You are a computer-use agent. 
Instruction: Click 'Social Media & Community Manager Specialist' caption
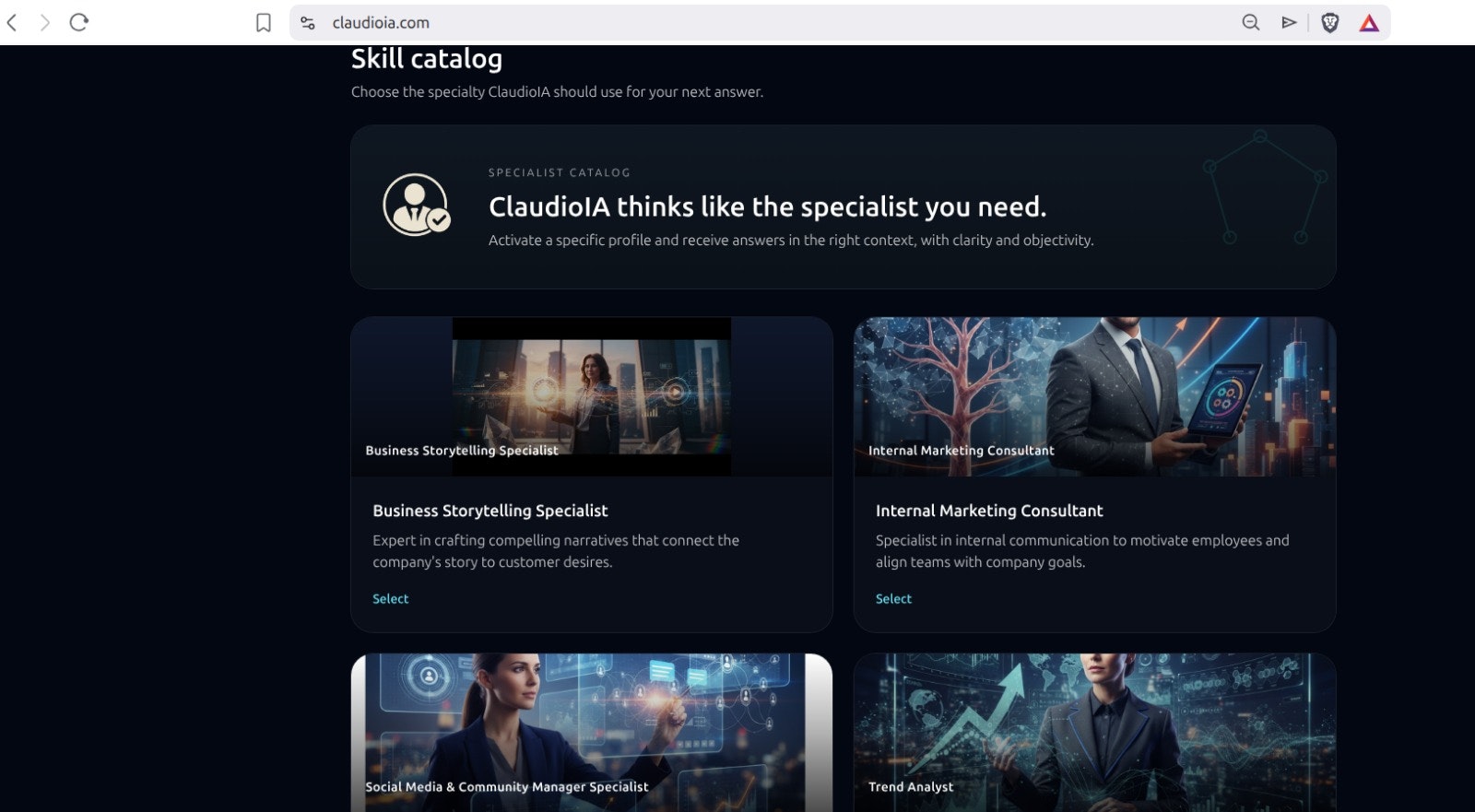point(507,787)
